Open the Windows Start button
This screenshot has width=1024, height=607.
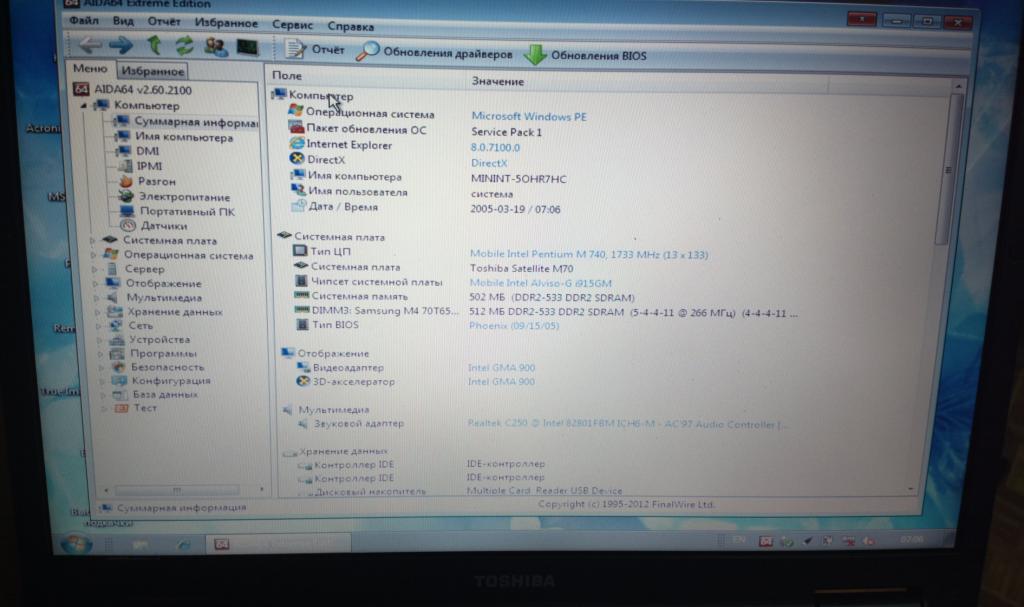pos(76,544)
